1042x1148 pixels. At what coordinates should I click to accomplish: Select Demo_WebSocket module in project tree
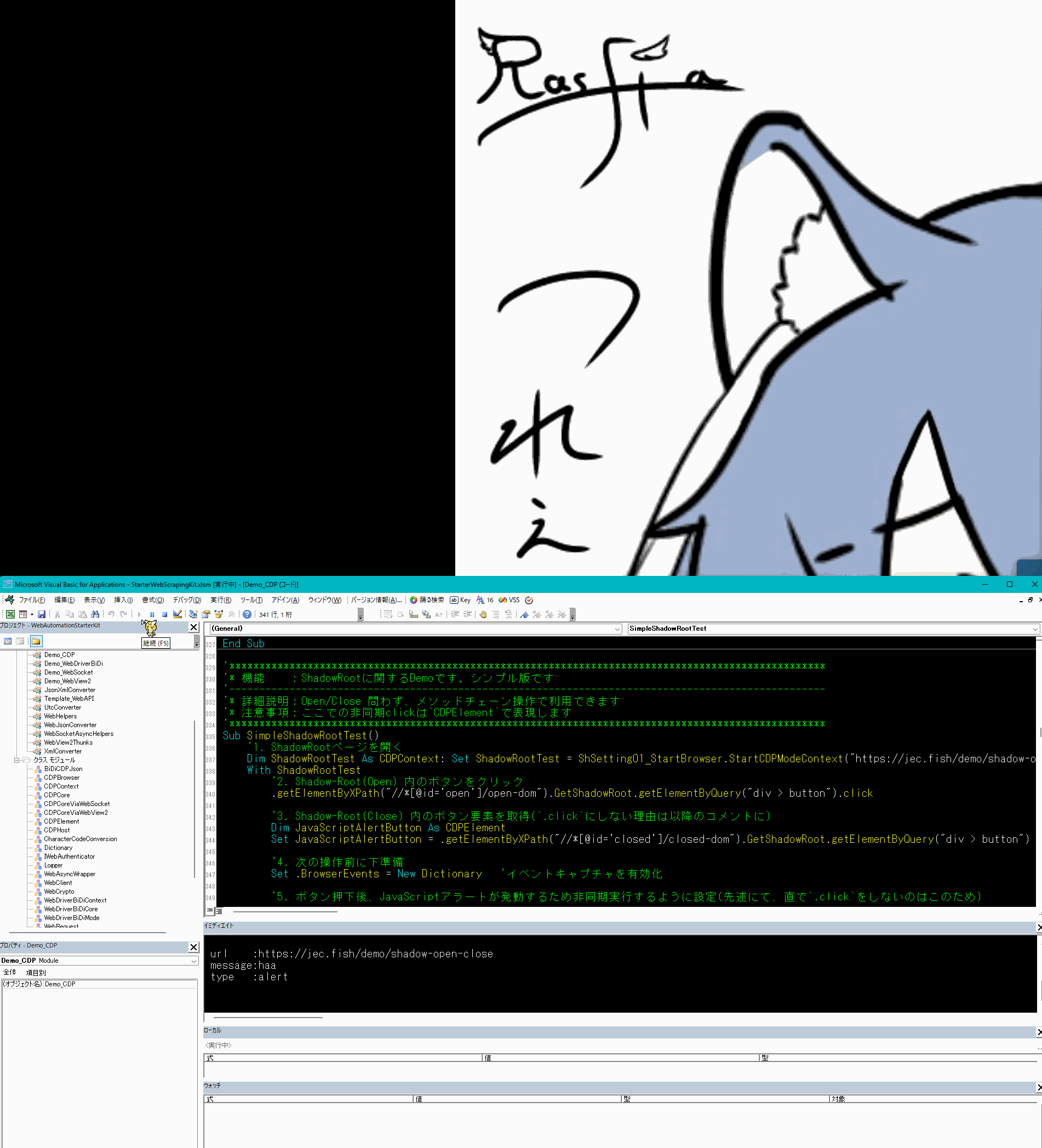pos(68,672)
